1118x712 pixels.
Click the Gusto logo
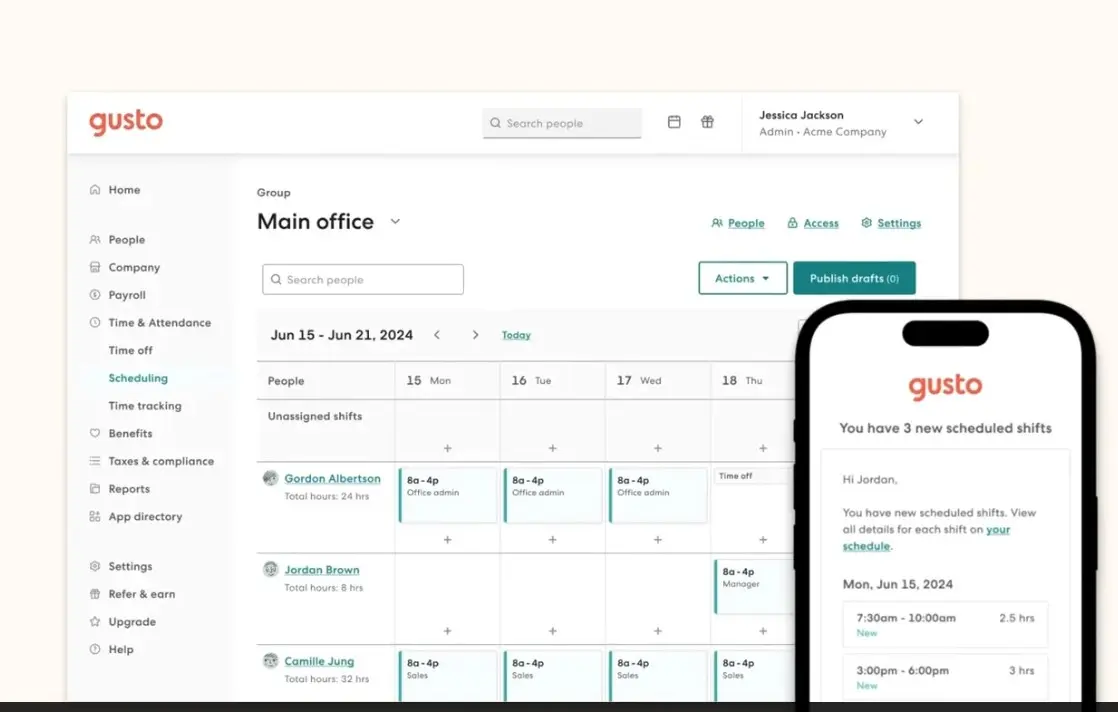[126, 122]
